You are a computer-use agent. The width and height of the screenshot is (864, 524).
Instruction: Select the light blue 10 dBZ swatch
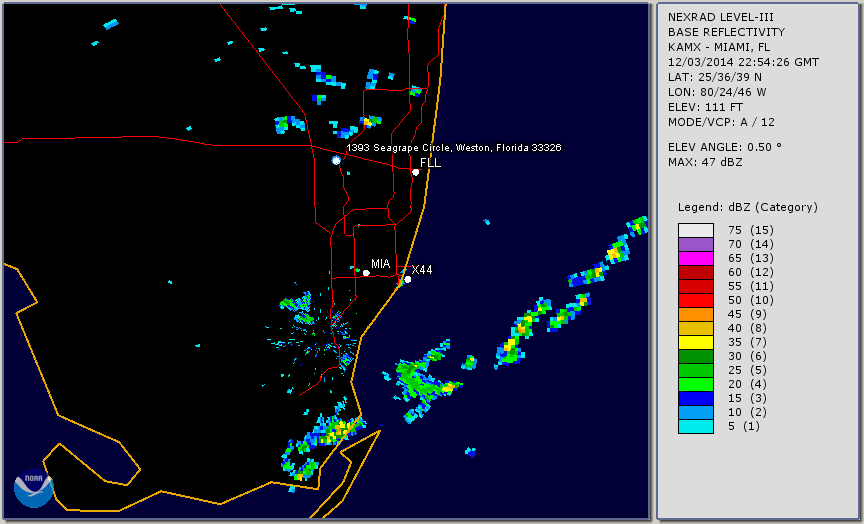[695, 412]
